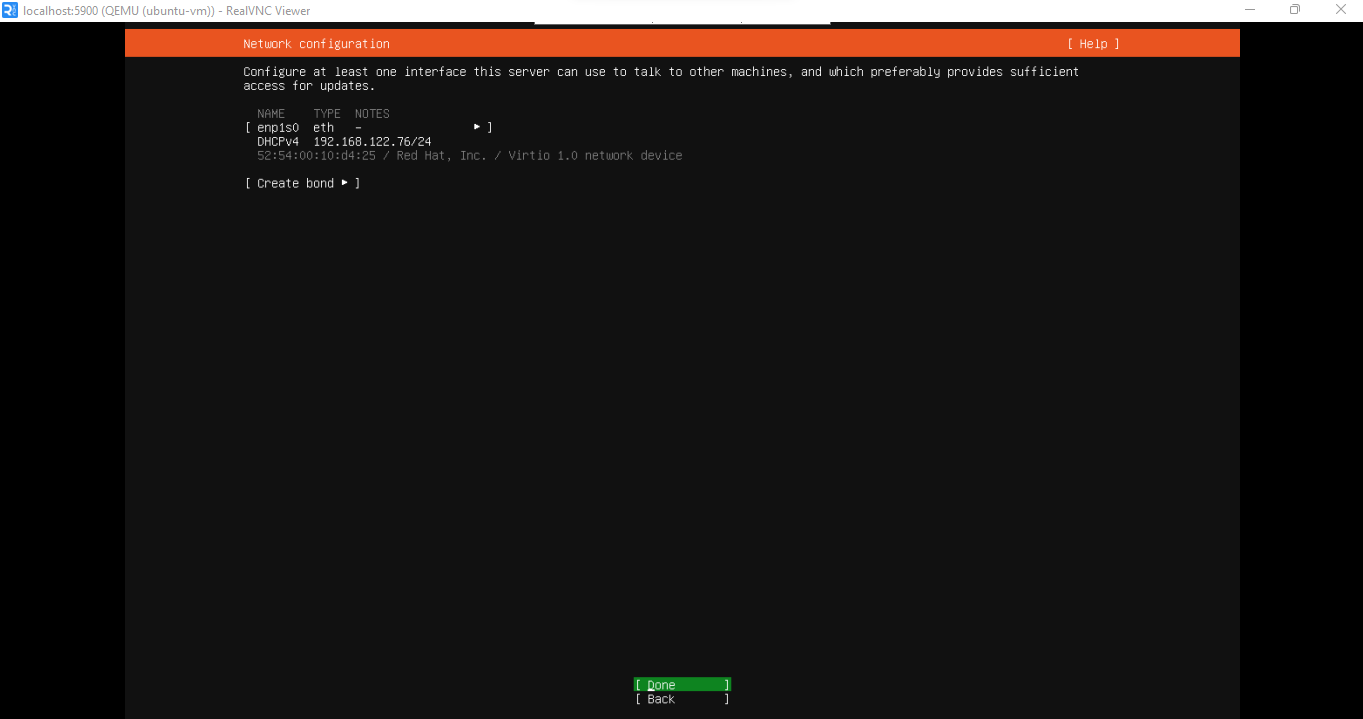Click the NAME column header

click(x=271, y=114)
